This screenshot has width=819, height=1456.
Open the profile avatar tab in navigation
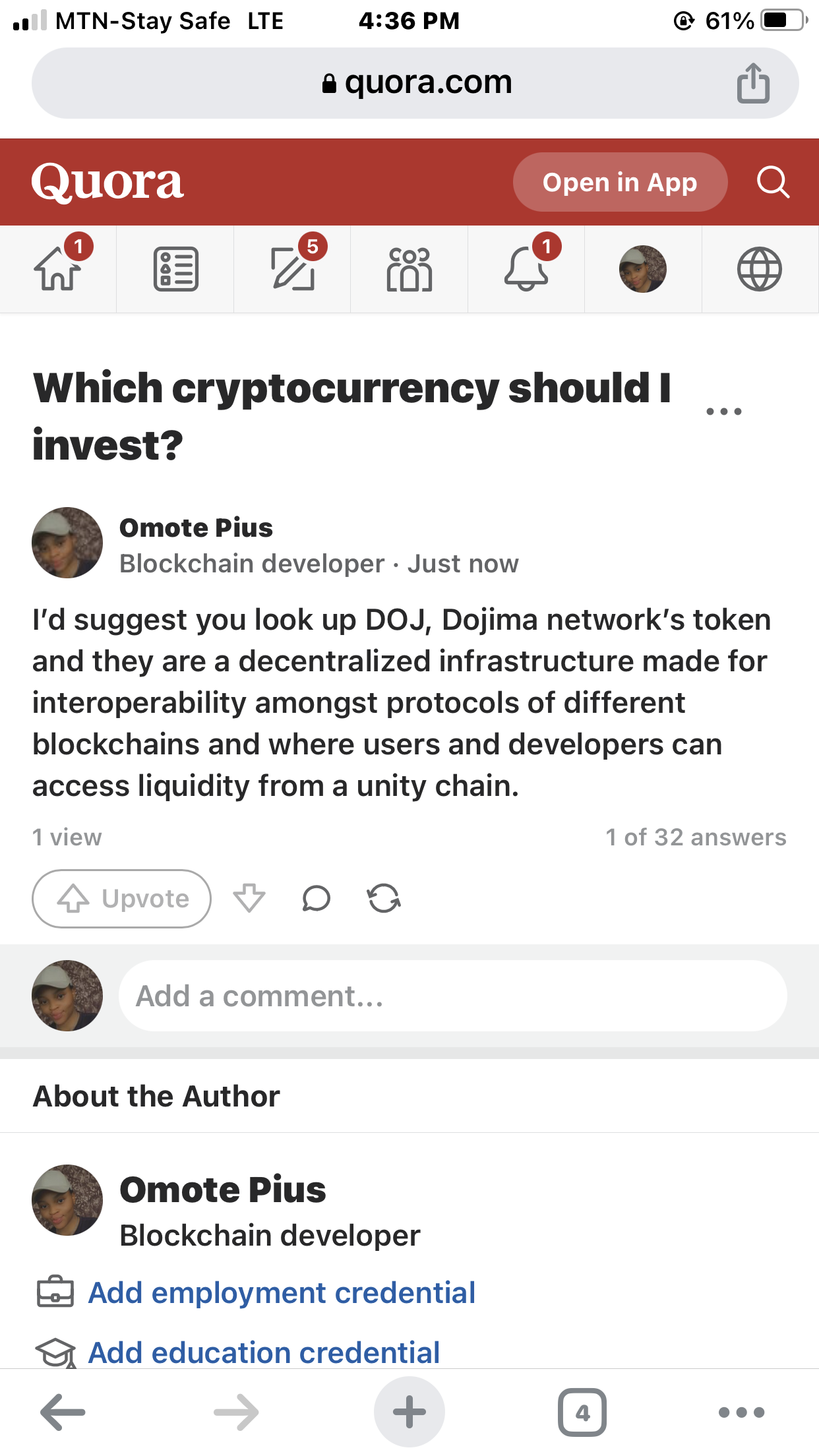[643, 269]
